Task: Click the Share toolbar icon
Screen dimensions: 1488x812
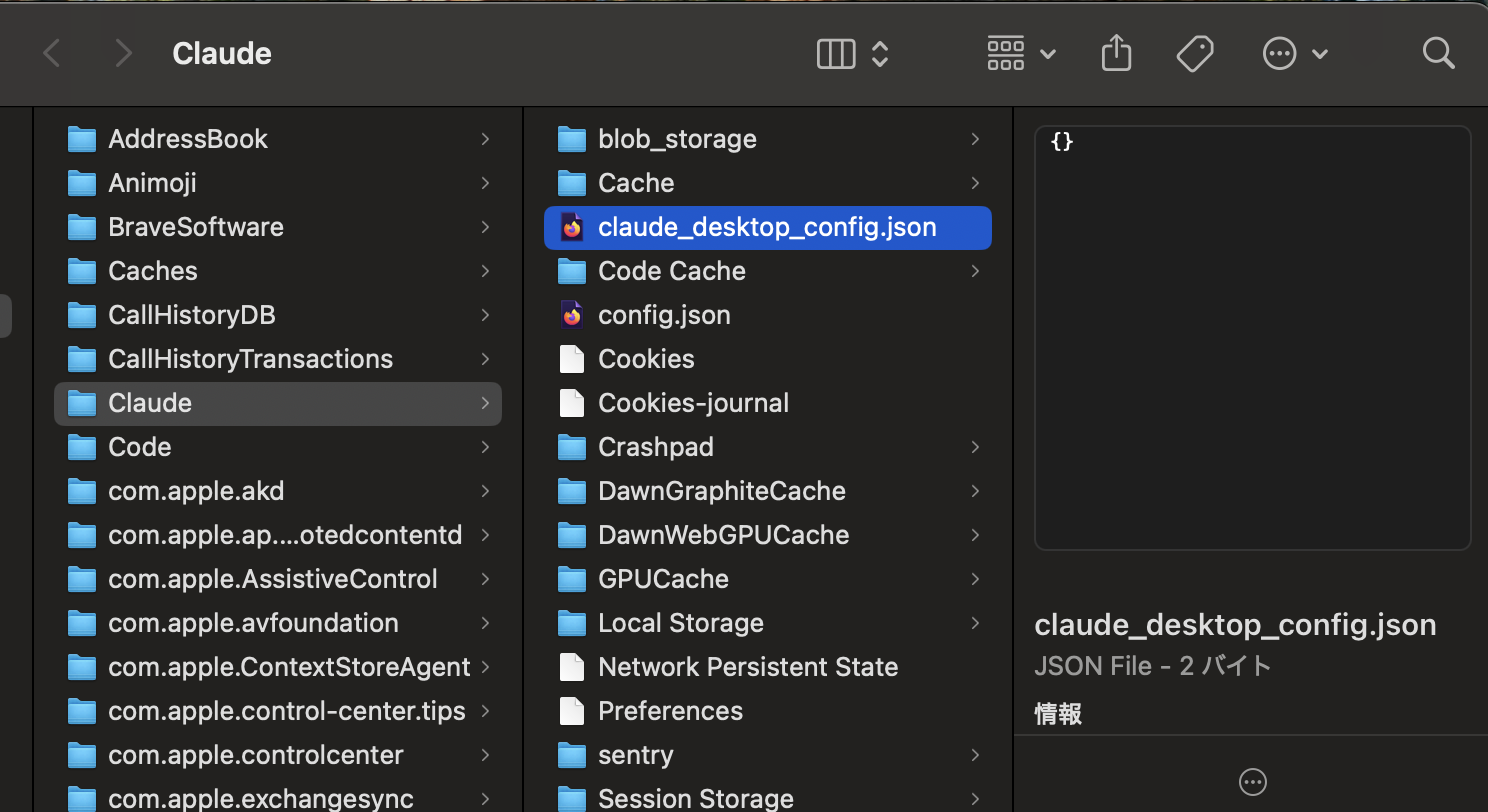Action: [x=1116, y=54]
